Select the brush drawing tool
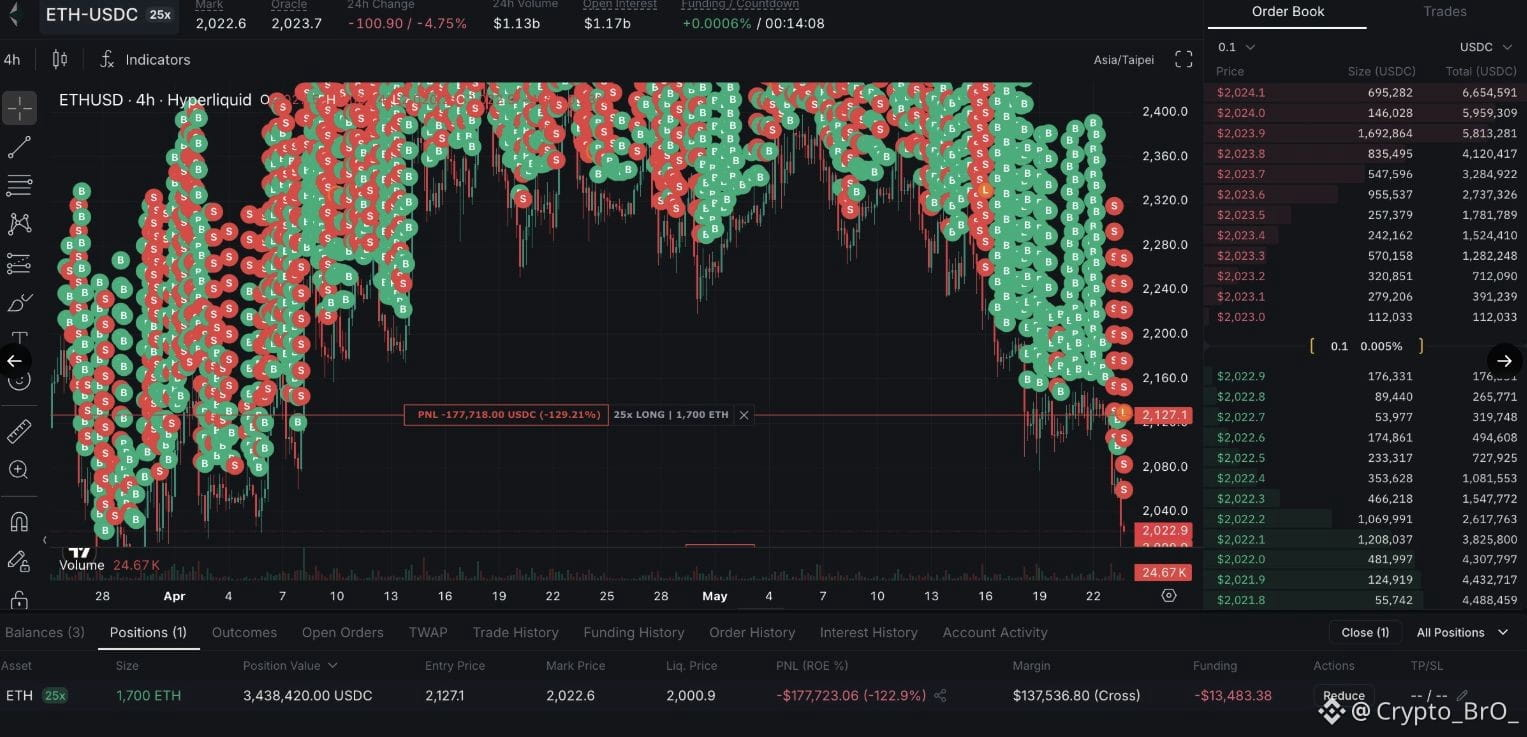Screen dimensions: 1527x737 pyautogui.click(x=19, y=302)
